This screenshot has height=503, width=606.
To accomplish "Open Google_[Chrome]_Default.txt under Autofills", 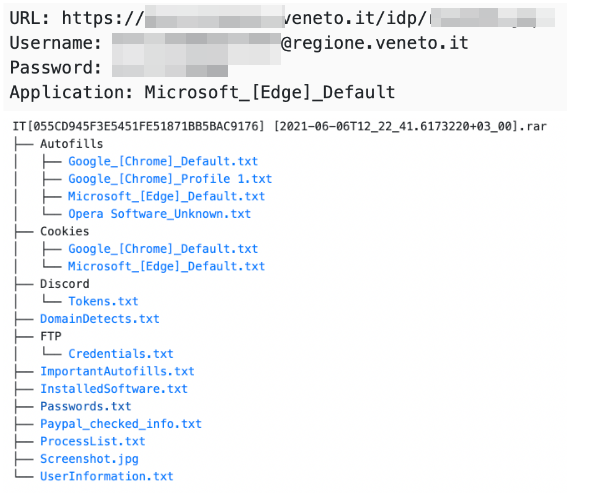I will click(x=162, y=161).
